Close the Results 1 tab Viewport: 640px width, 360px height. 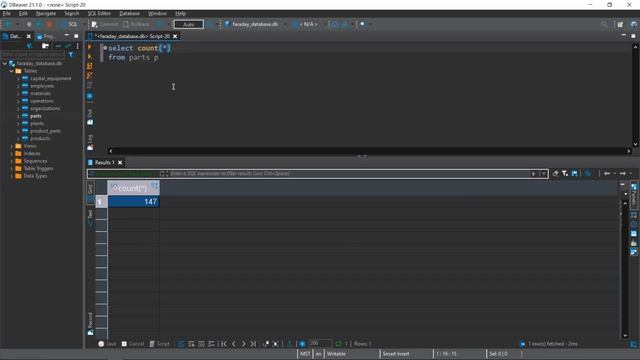[x=120, y=162]
